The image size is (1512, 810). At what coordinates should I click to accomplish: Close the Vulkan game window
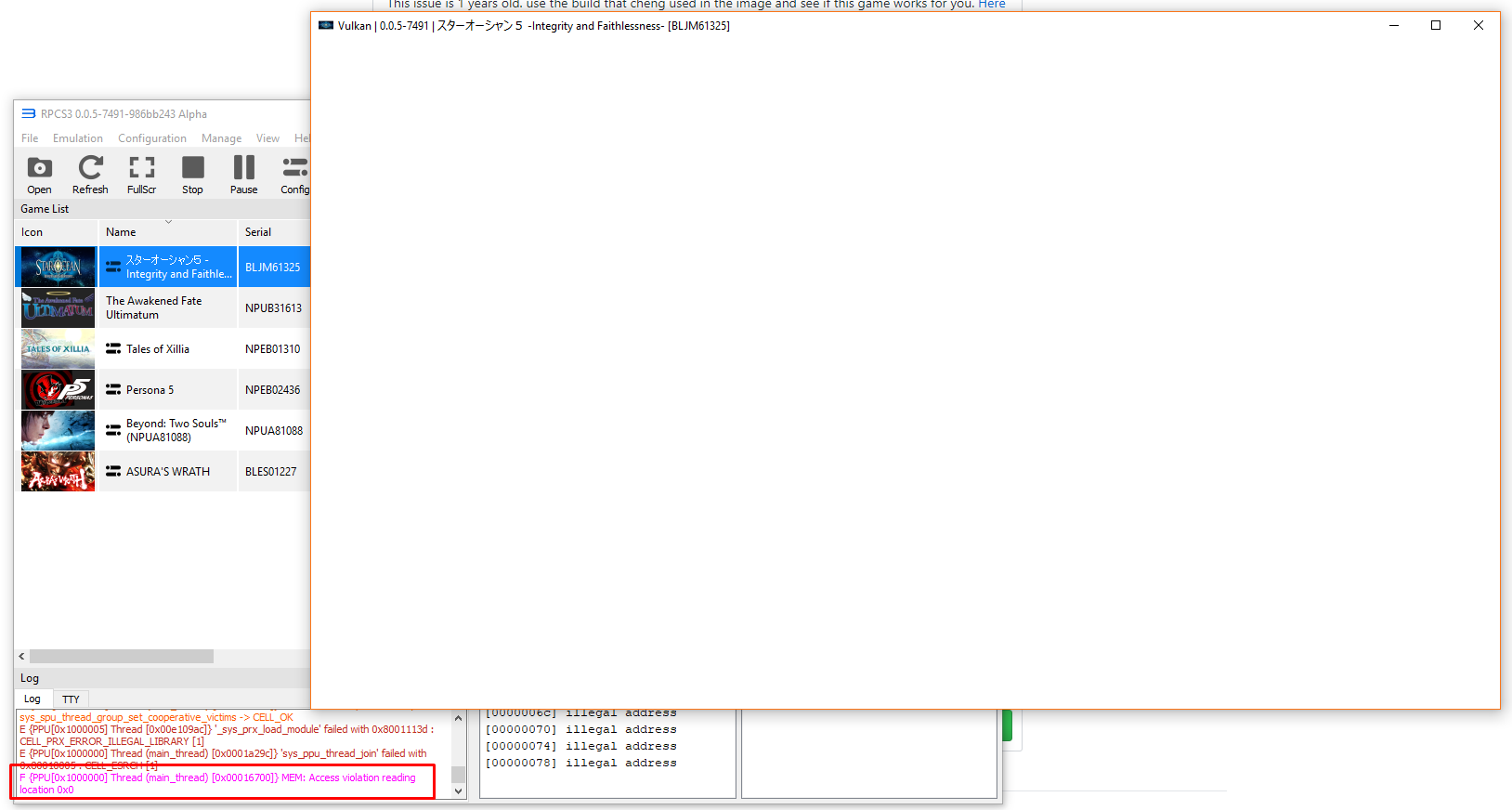(1479, 25)
